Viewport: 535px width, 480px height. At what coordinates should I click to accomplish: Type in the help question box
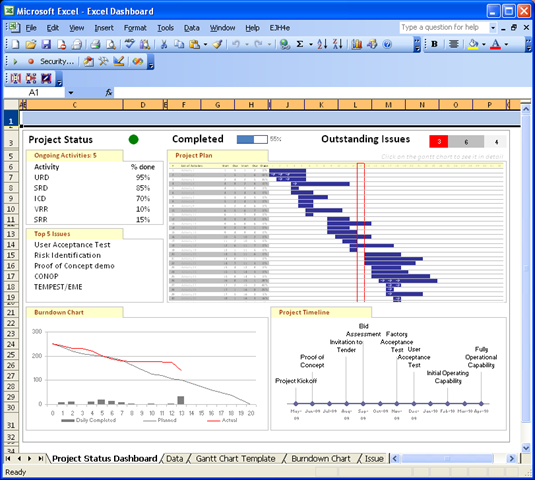tap(445, 28)
